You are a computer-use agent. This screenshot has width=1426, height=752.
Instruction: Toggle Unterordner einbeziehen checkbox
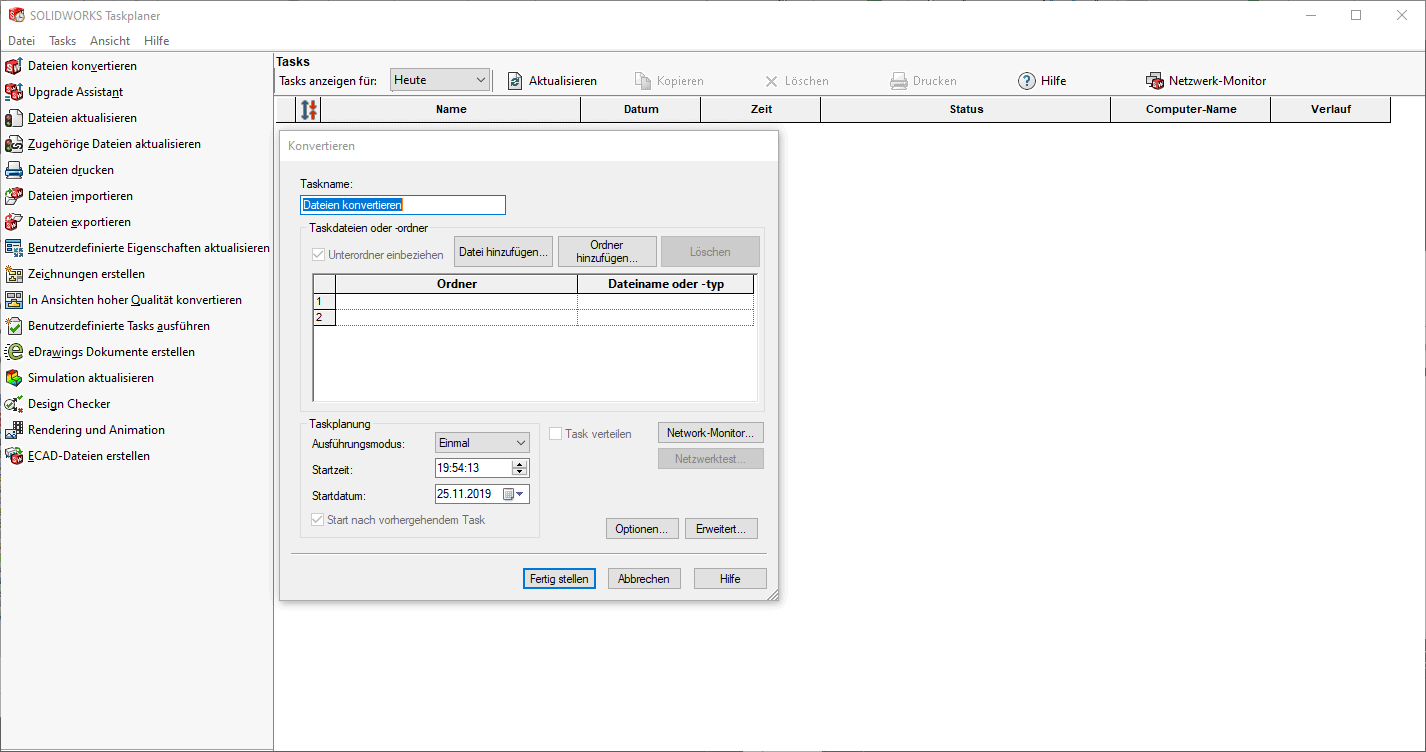click(319, 255)
